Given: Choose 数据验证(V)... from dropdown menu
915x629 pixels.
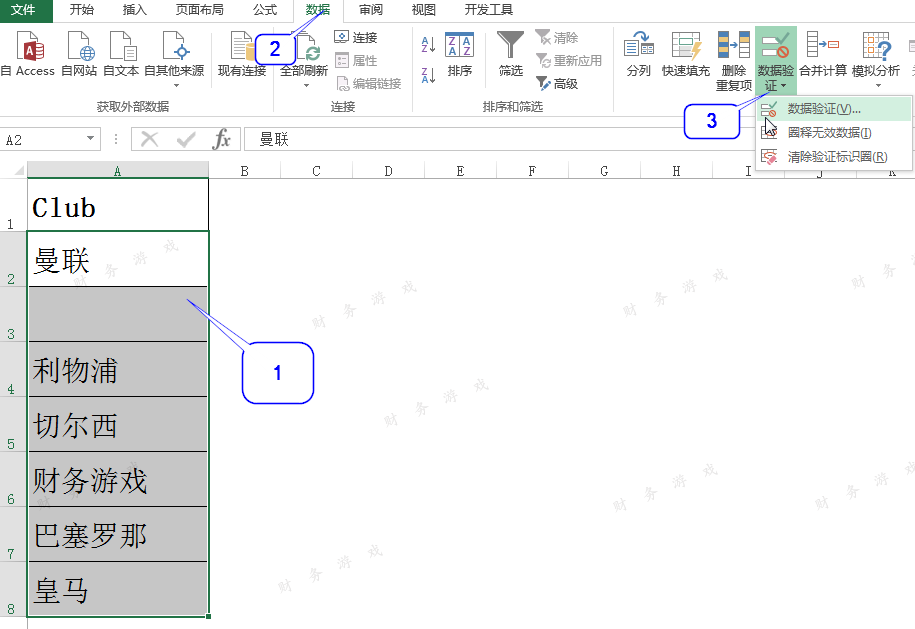Looking at the screenshot, I should (x=834, y=109).
